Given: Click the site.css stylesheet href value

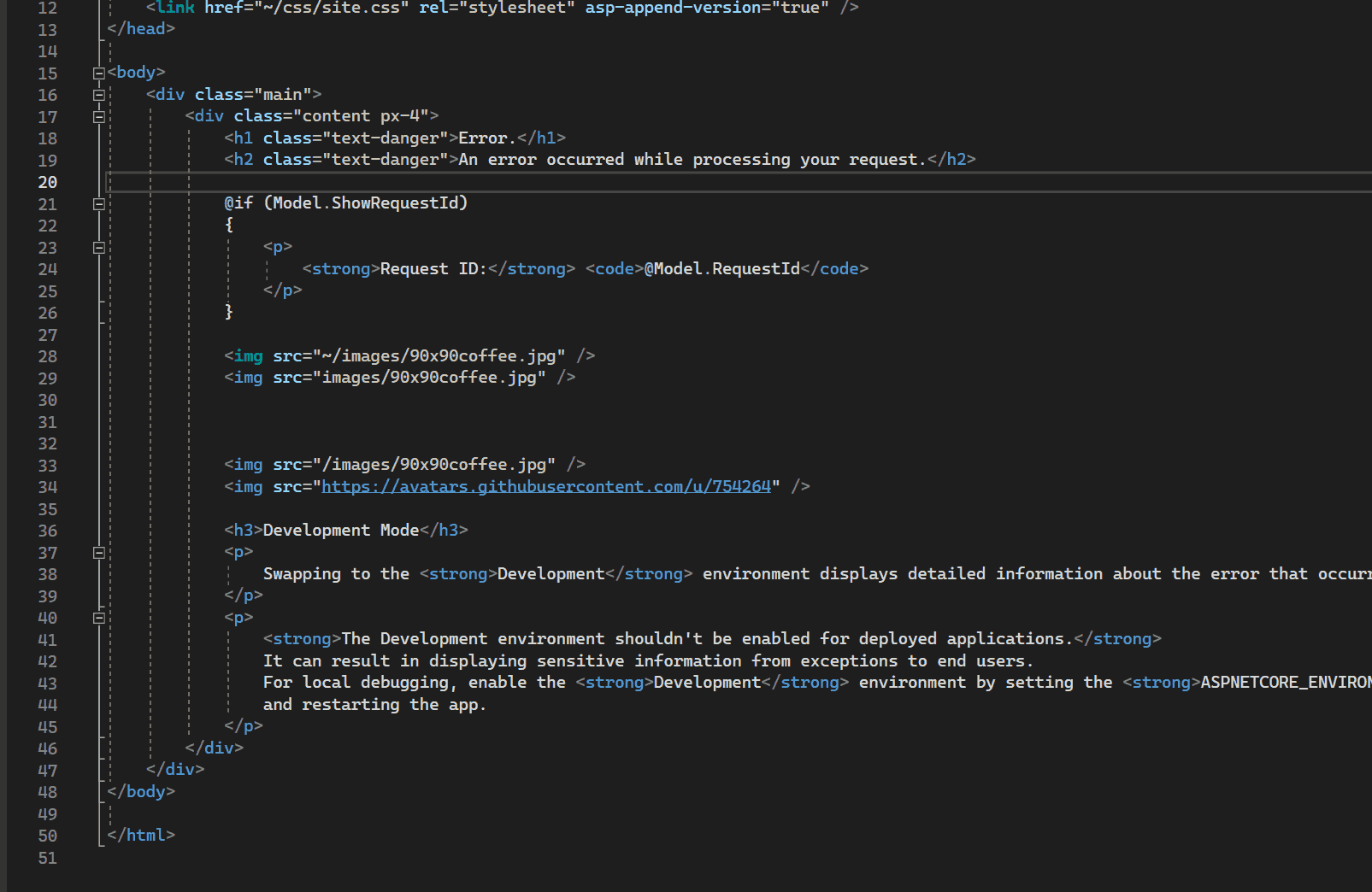Looking at the screenshot, I should (x=333, y=8).
